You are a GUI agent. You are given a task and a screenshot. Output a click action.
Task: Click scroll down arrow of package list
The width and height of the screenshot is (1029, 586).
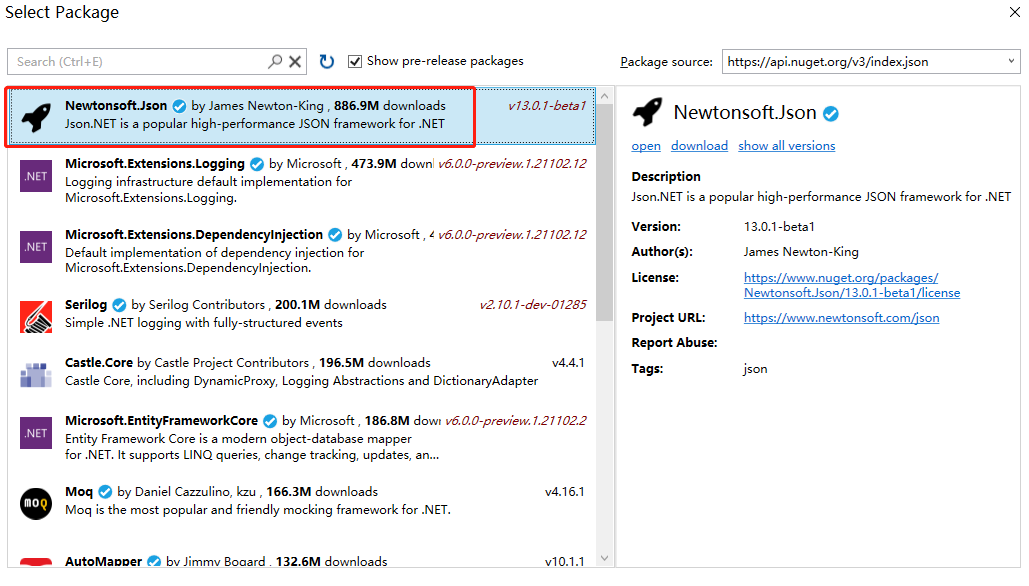(604, 558)
